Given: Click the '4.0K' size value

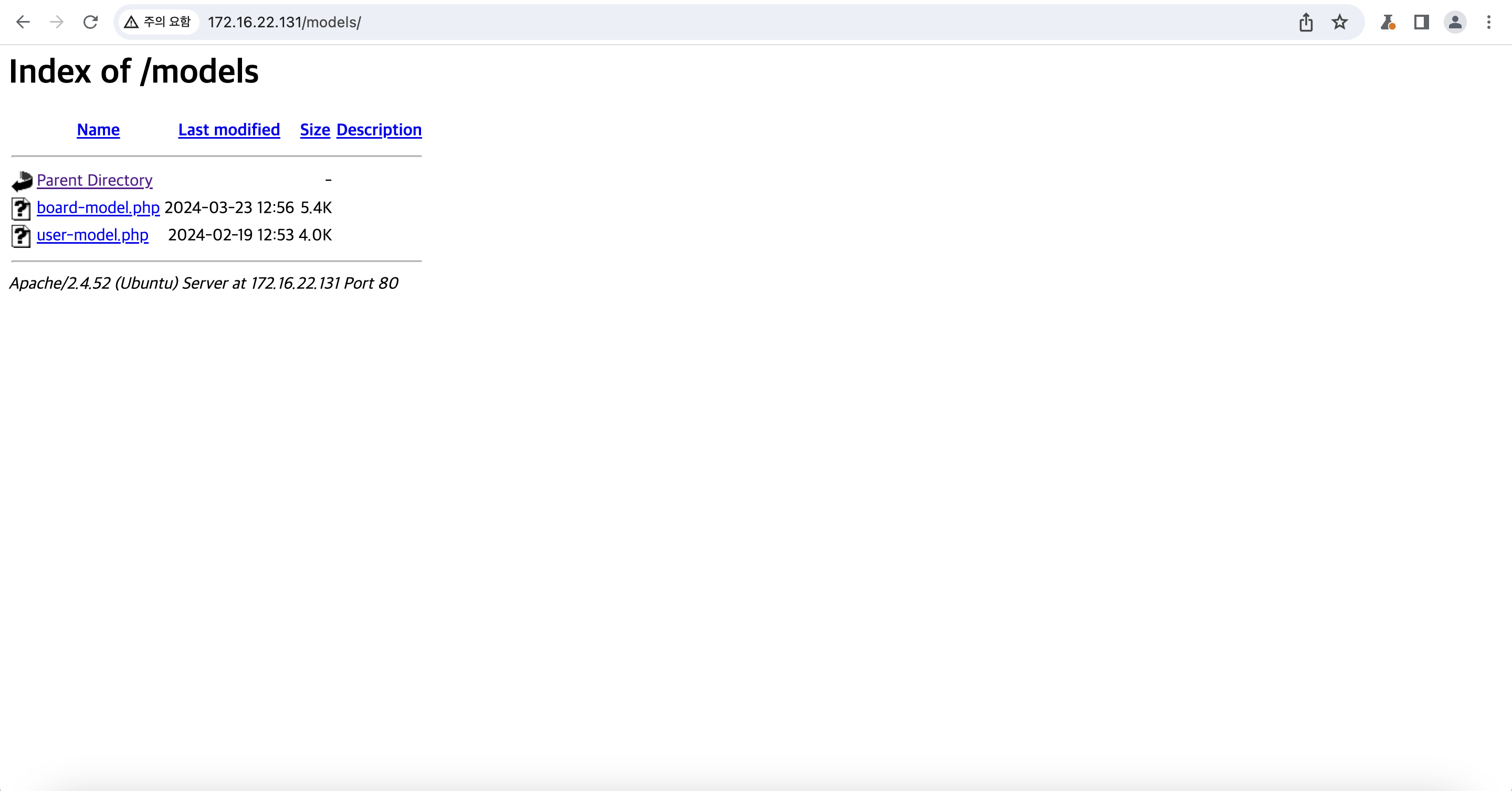Looking at the screenshot, I should click(315, 235).
